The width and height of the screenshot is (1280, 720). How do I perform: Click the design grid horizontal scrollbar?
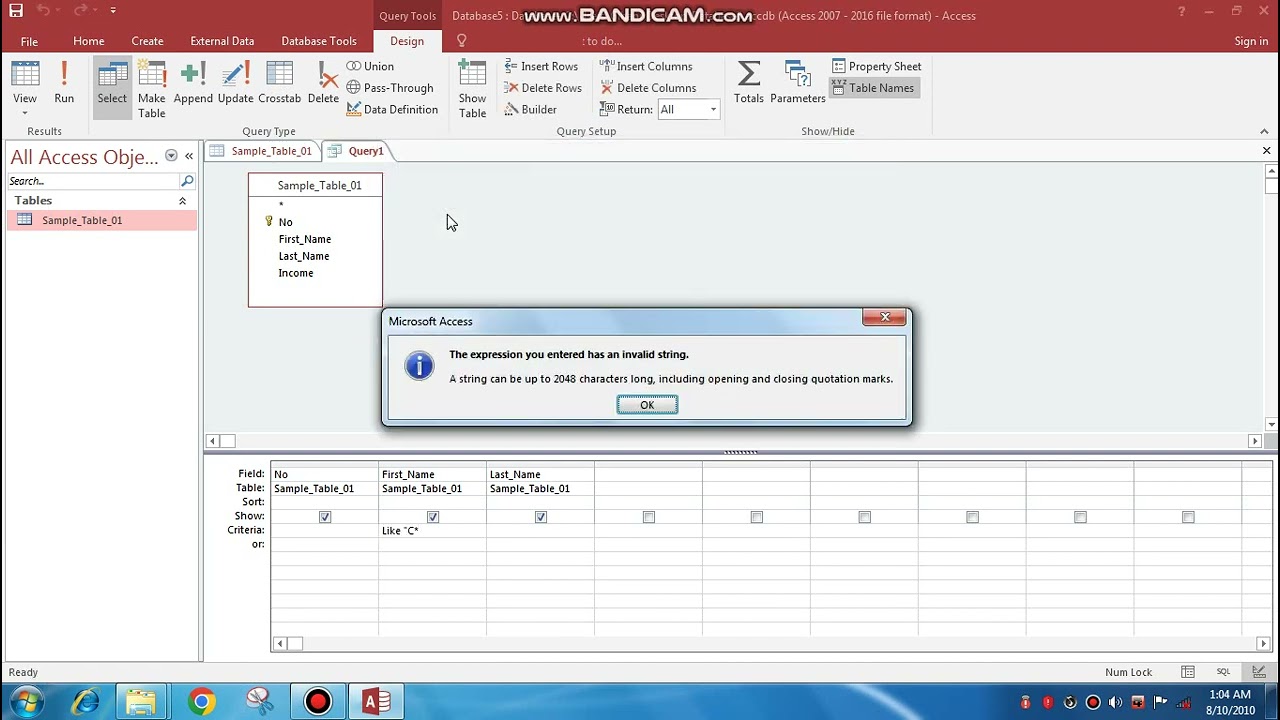[x=771, y=644]
